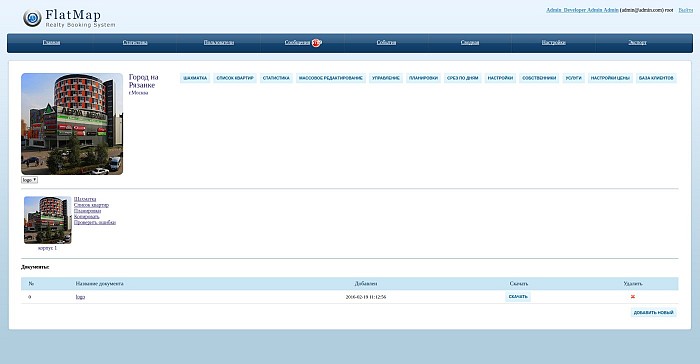The width and height of the screenshot is (700, 364).
Task: Click the Добавить новый button
Action: point(654,313)
